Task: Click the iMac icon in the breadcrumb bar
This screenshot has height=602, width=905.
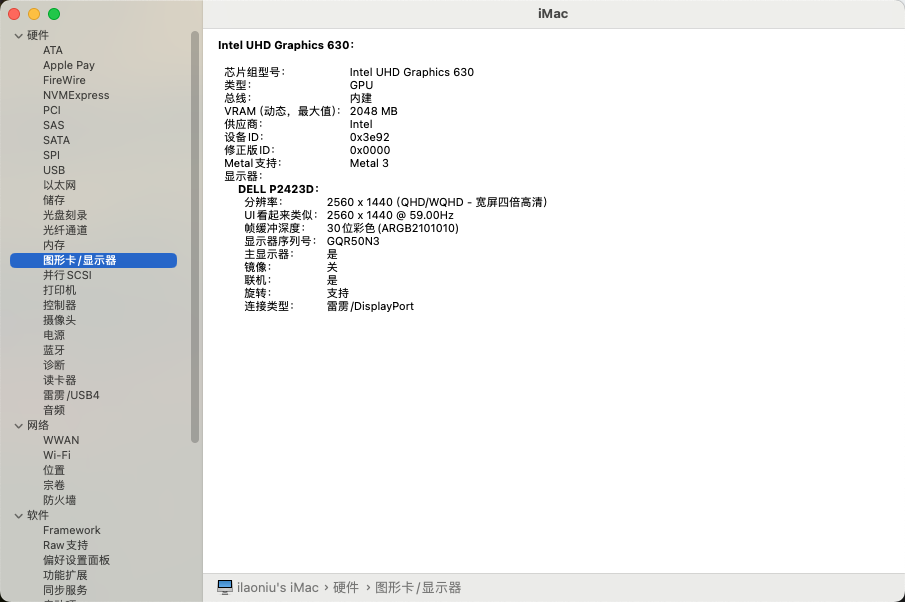Action: pyautogui.click(x=222, y=587)
